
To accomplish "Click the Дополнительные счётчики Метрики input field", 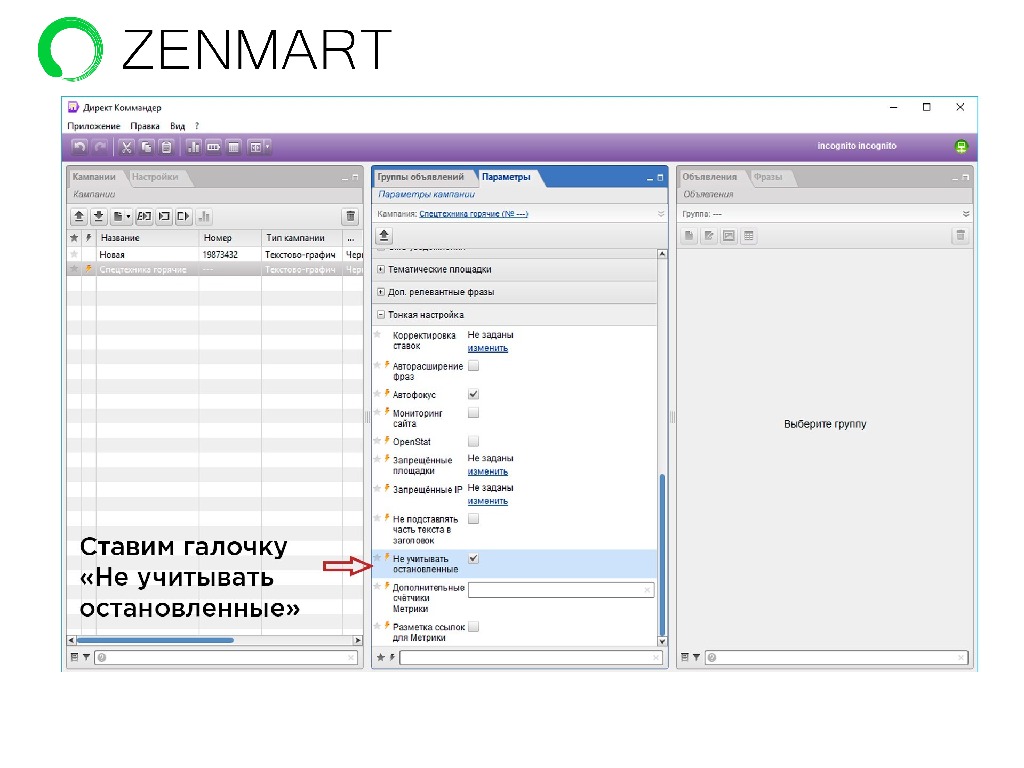I will click(x=561, y=590).
